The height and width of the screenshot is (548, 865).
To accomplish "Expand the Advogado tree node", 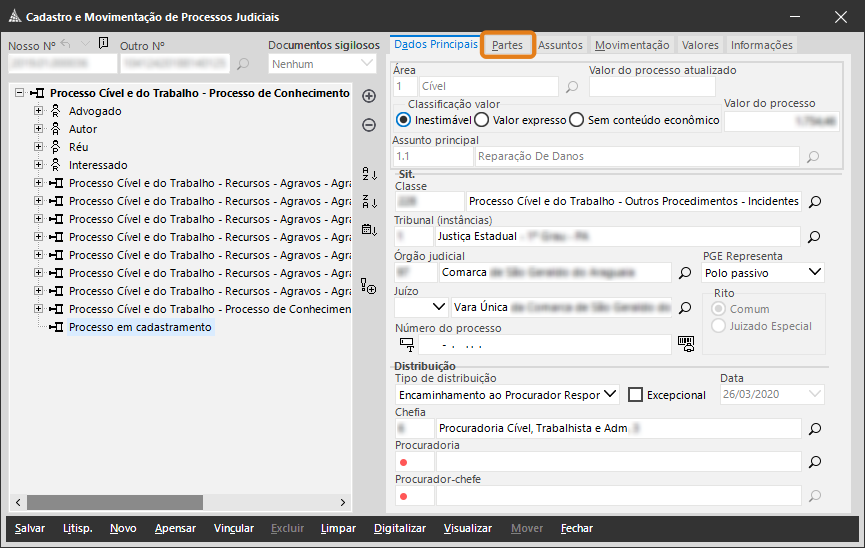I will pos(39,111).
